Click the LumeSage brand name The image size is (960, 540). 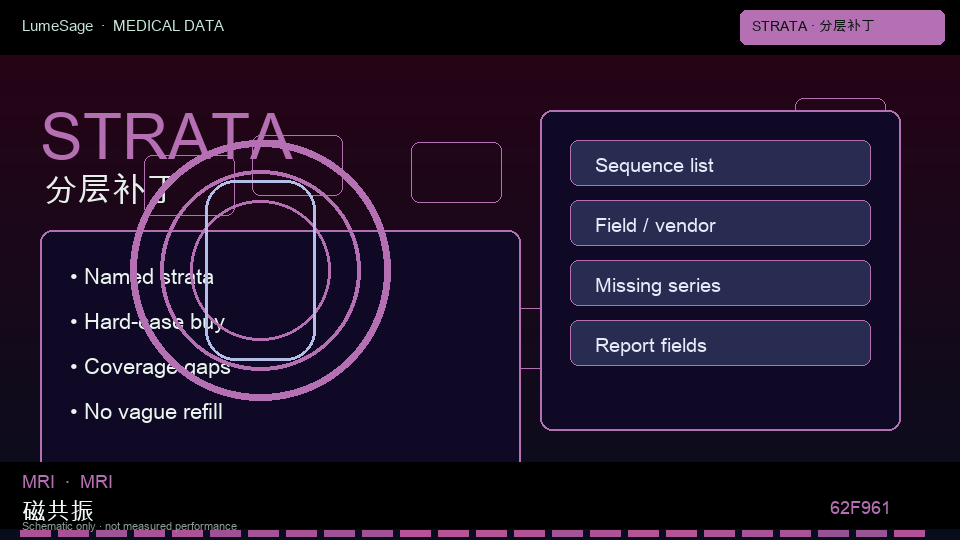58,26
